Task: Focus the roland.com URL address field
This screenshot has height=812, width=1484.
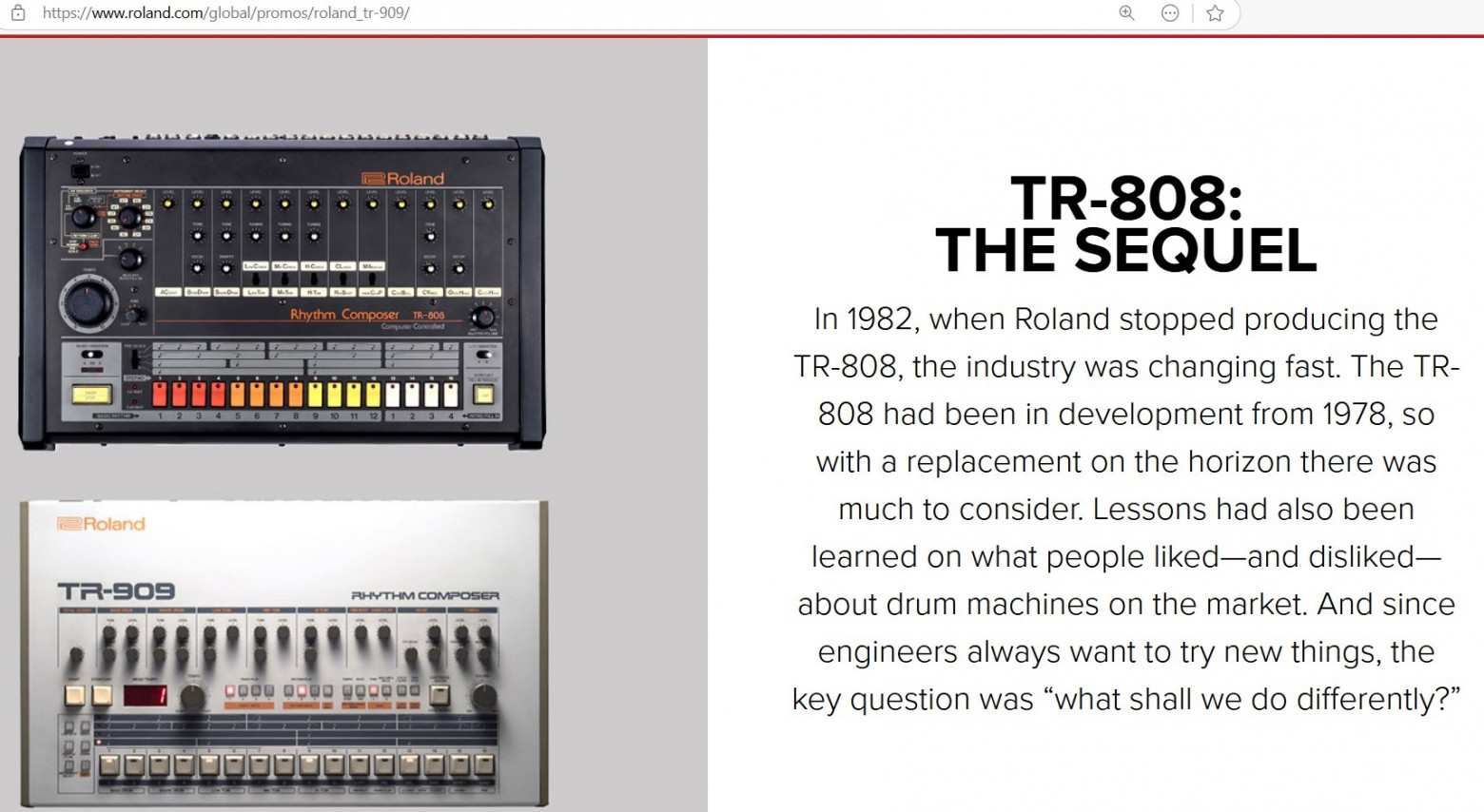Action: click(x=226, y=13)
